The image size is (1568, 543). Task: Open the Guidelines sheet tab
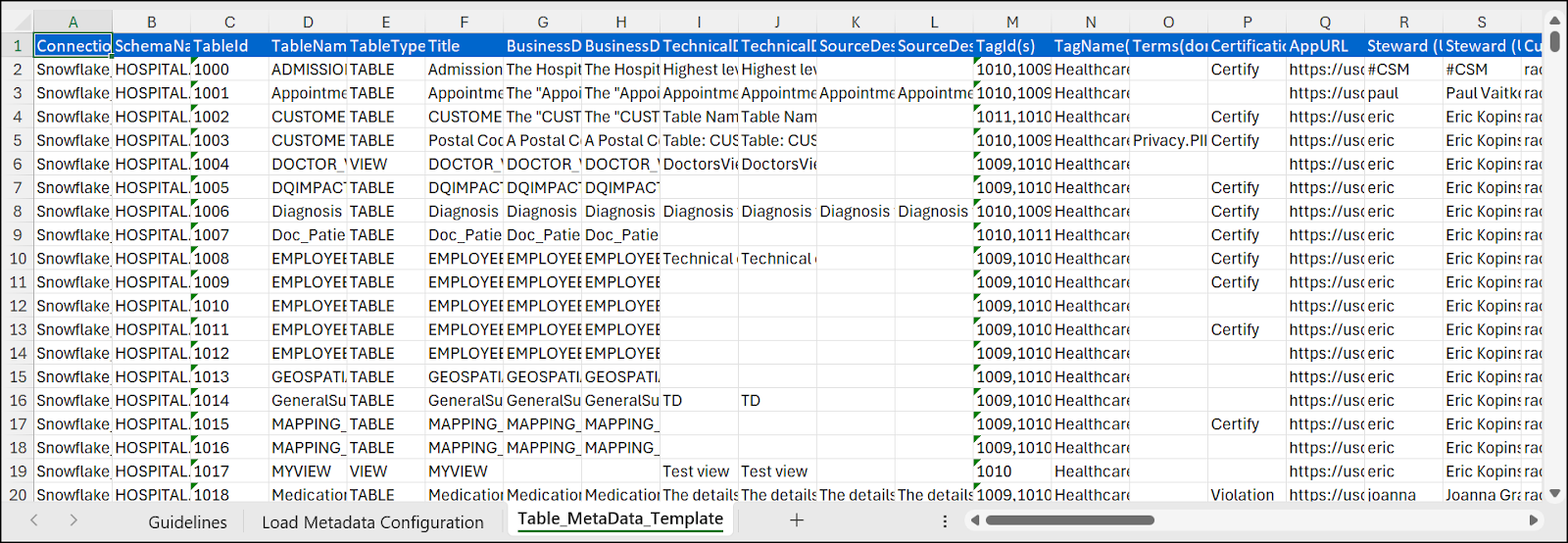point(187,522)
